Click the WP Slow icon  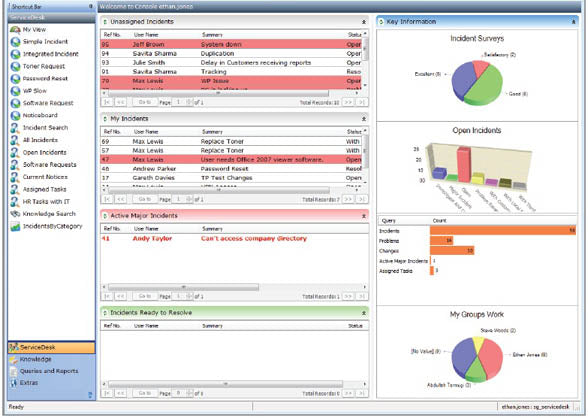15,91
